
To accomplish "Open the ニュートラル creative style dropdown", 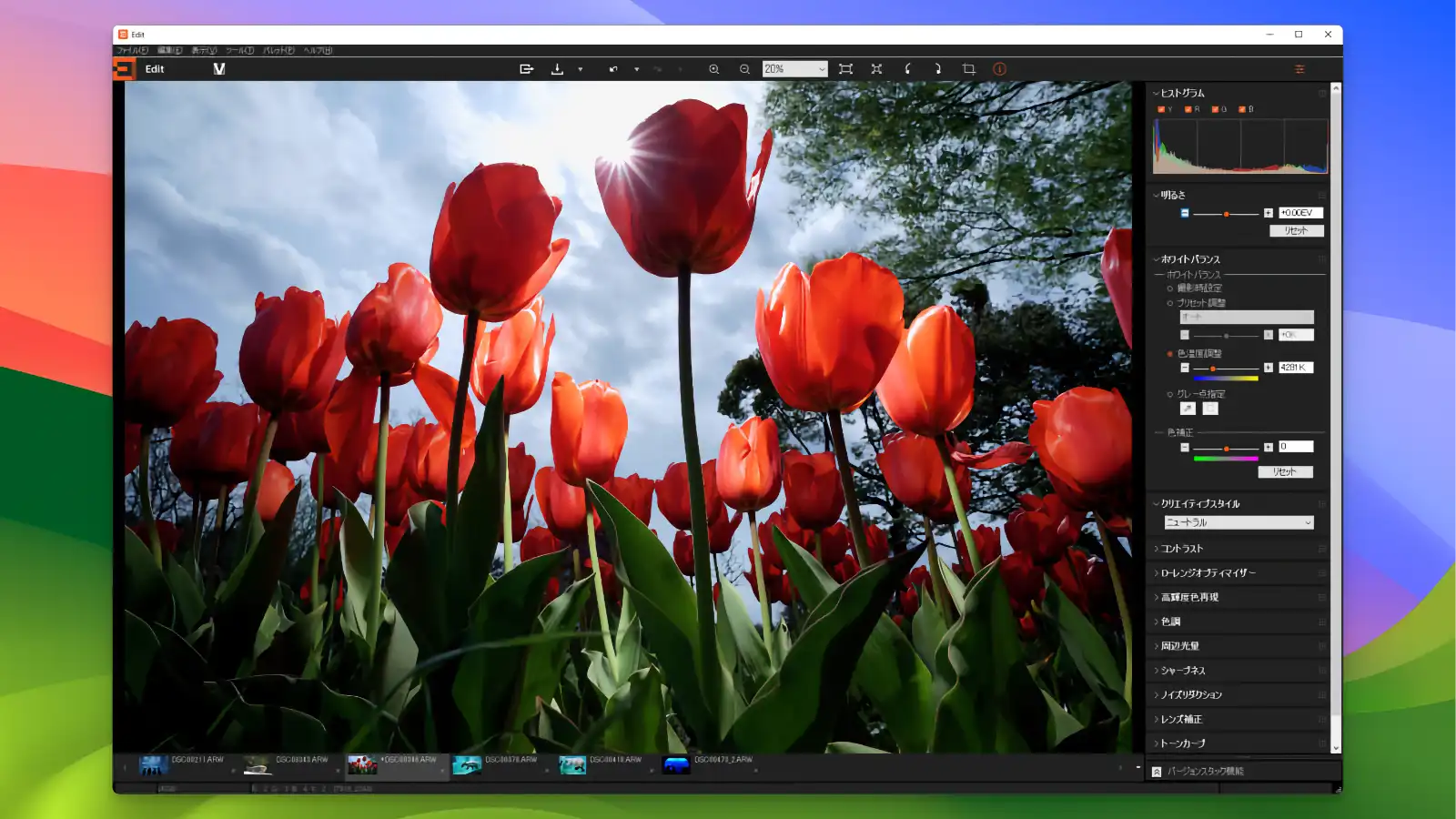I will [x=1238, y=522].
